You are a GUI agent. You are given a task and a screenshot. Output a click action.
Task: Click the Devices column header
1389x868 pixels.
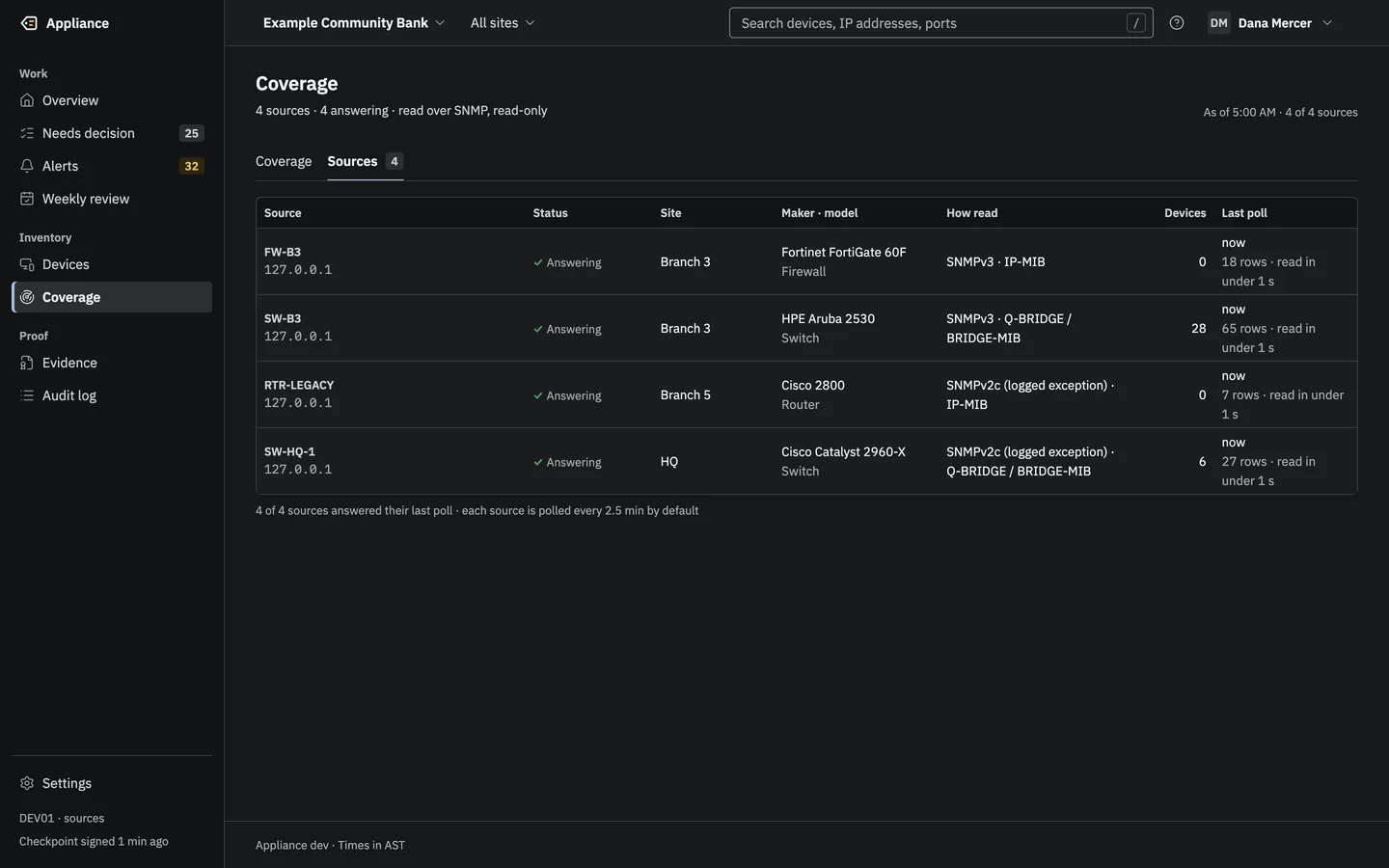1185,213
